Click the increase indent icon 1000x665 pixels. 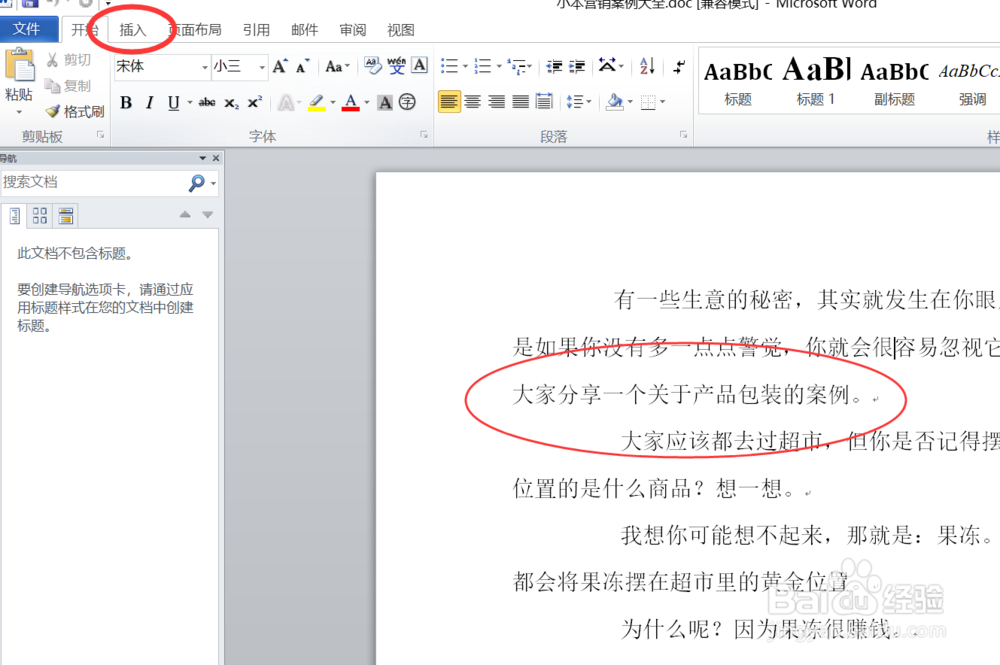coord(577,66)
